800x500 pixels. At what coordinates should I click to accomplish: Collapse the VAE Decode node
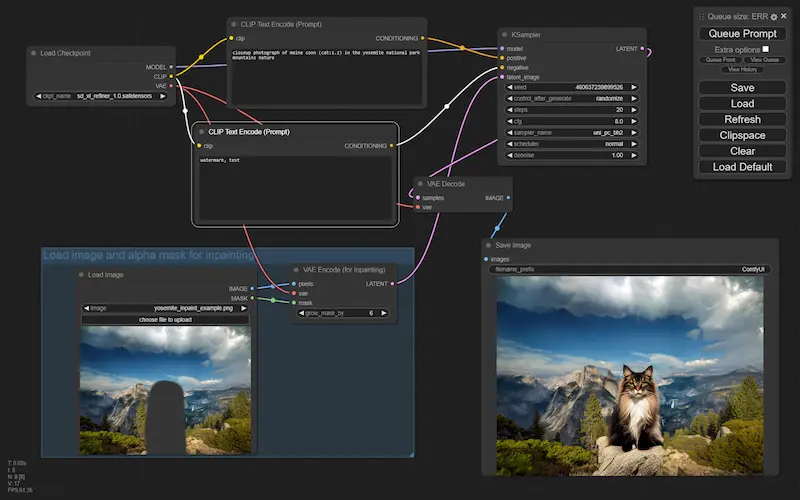point(420,184)
